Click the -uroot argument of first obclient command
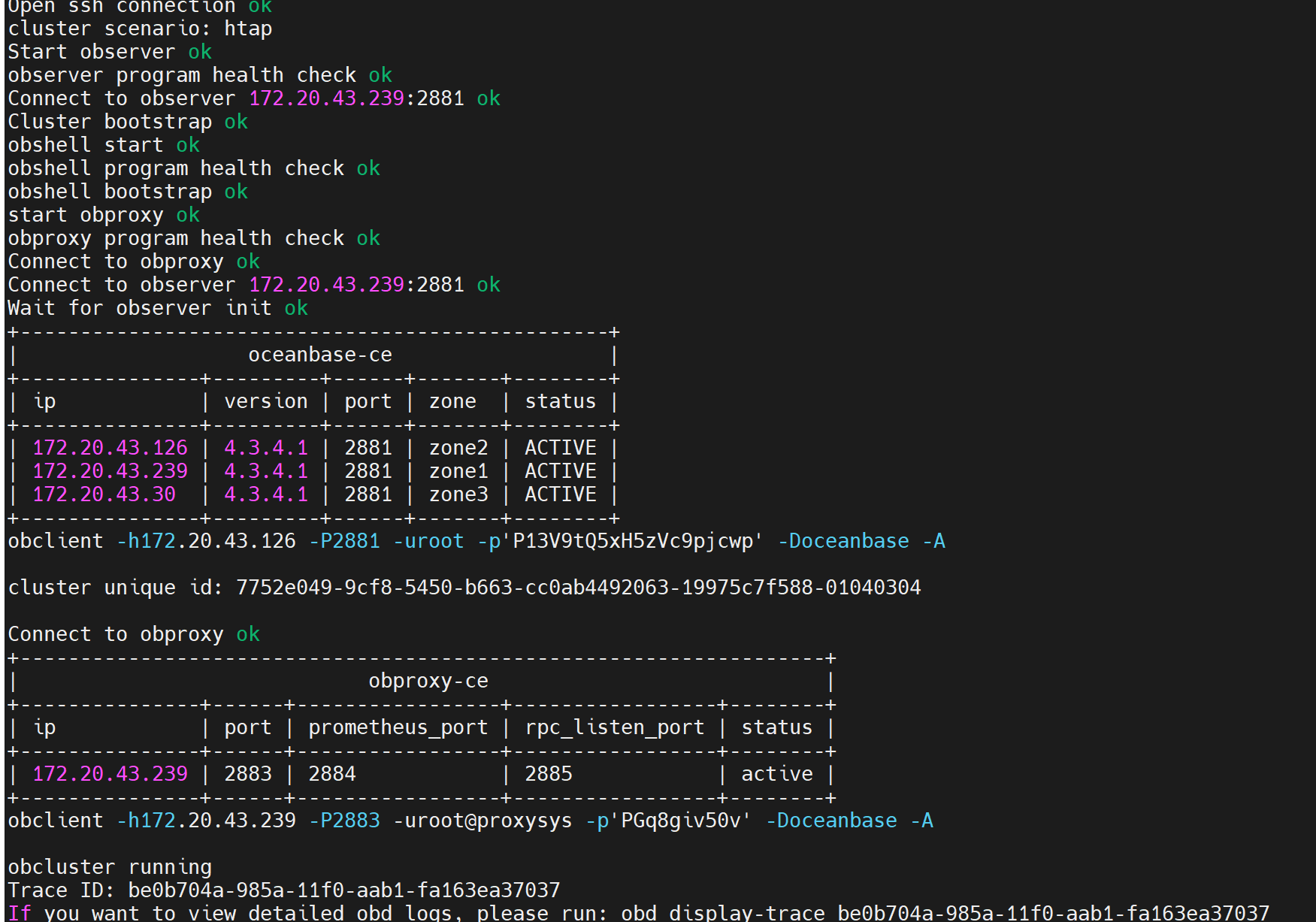 [x=428, y=542]
